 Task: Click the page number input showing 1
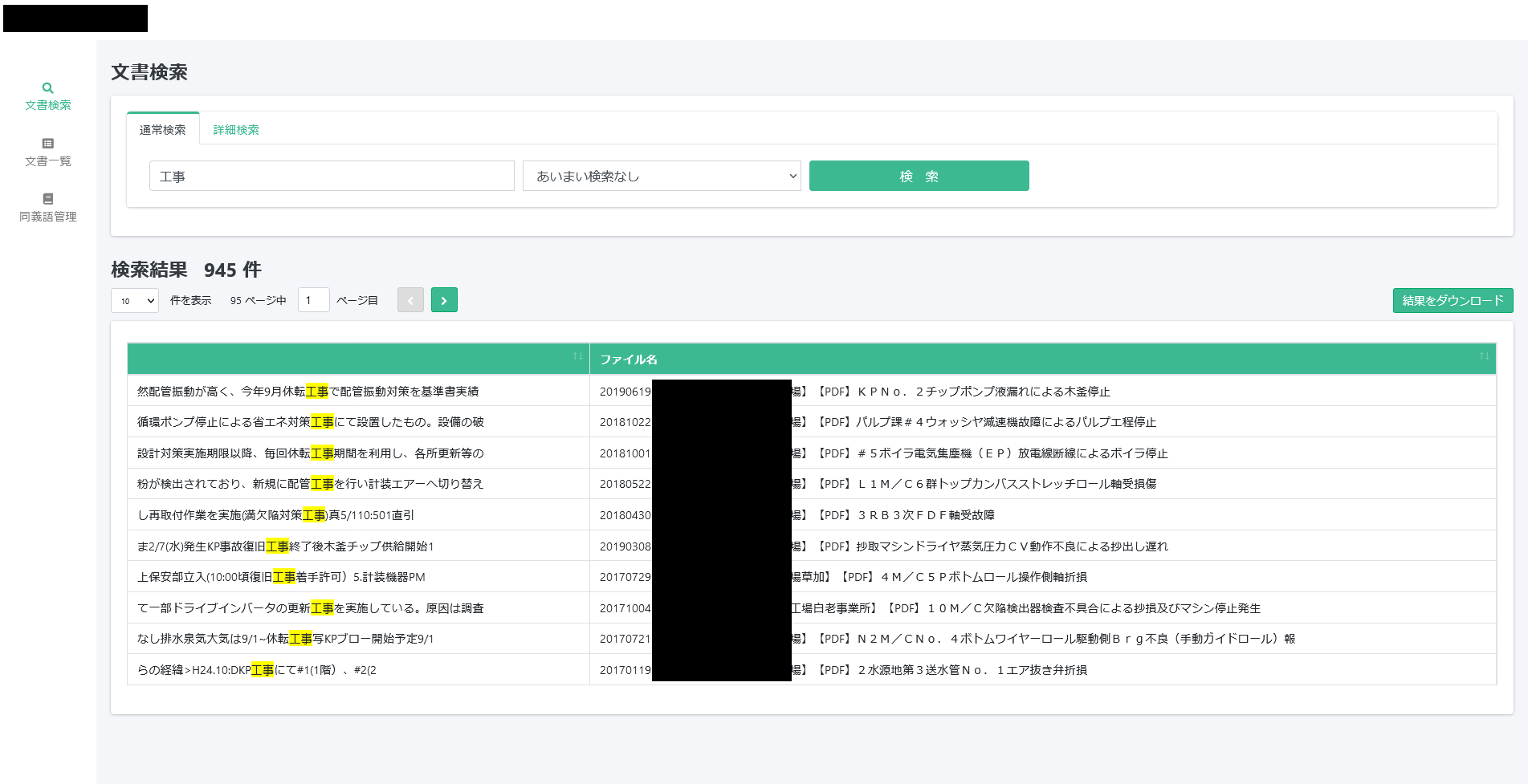[313, 299]
